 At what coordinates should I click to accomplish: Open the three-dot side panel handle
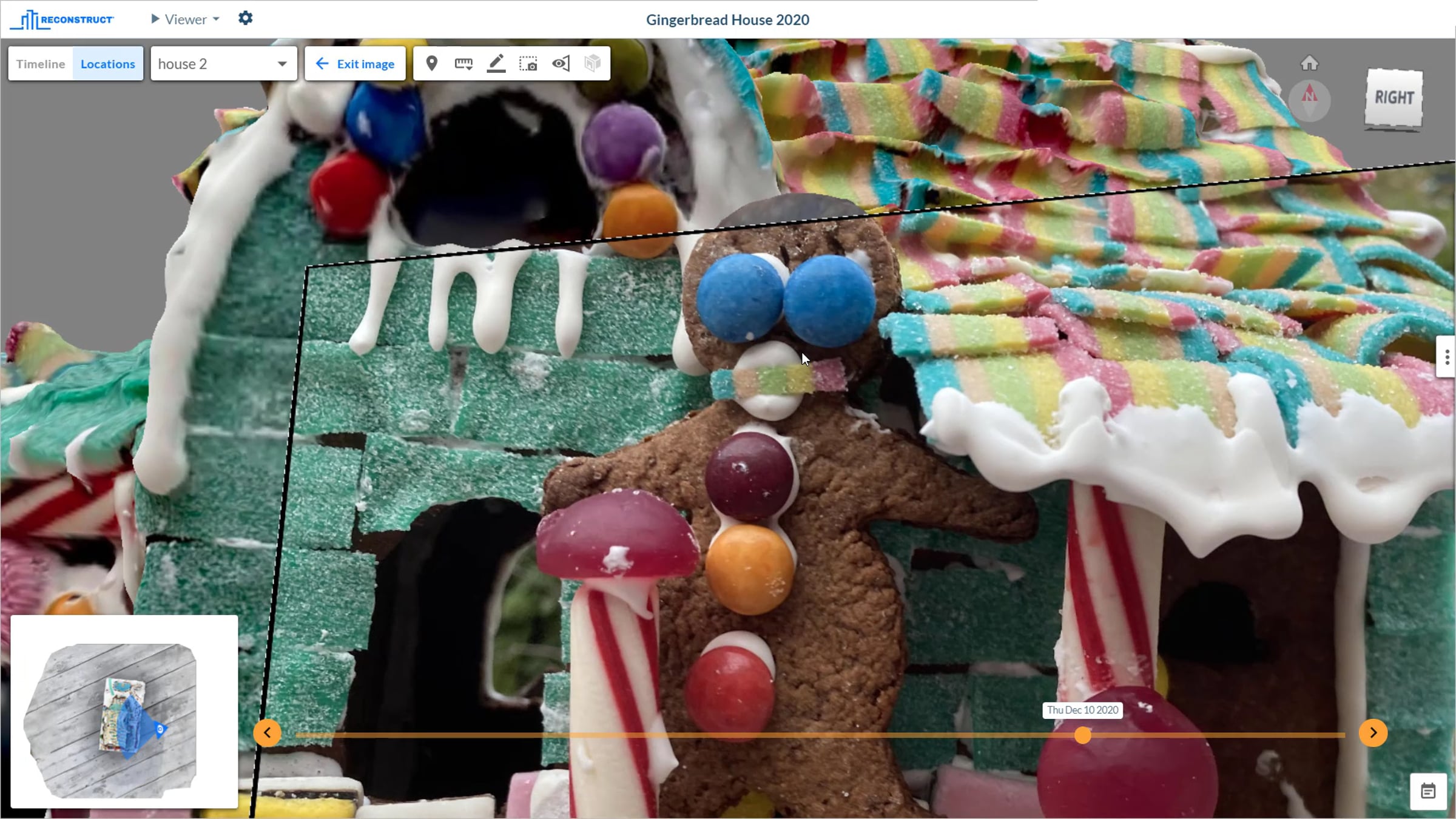(x=1446, y=357)
